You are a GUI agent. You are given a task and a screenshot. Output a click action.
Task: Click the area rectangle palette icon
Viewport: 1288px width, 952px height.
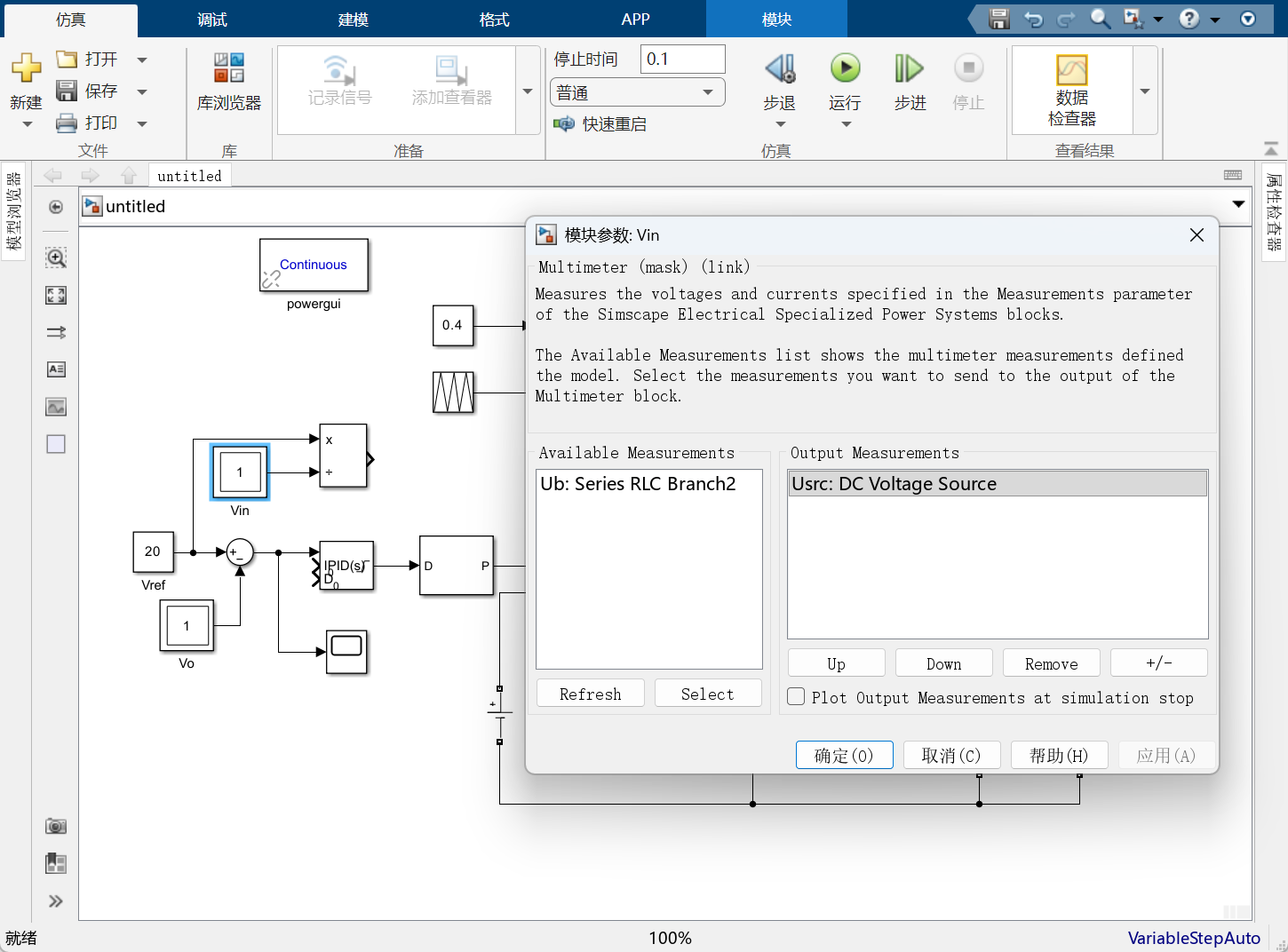click(x=56, y=444)
